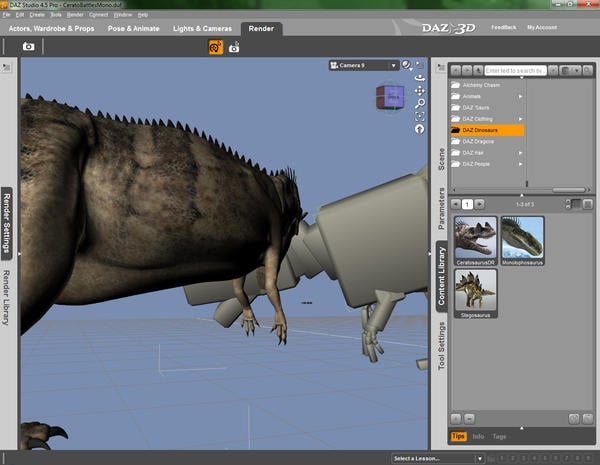Open the Render menu in menu bar
The image size is (600, 465).
point(75,15)
